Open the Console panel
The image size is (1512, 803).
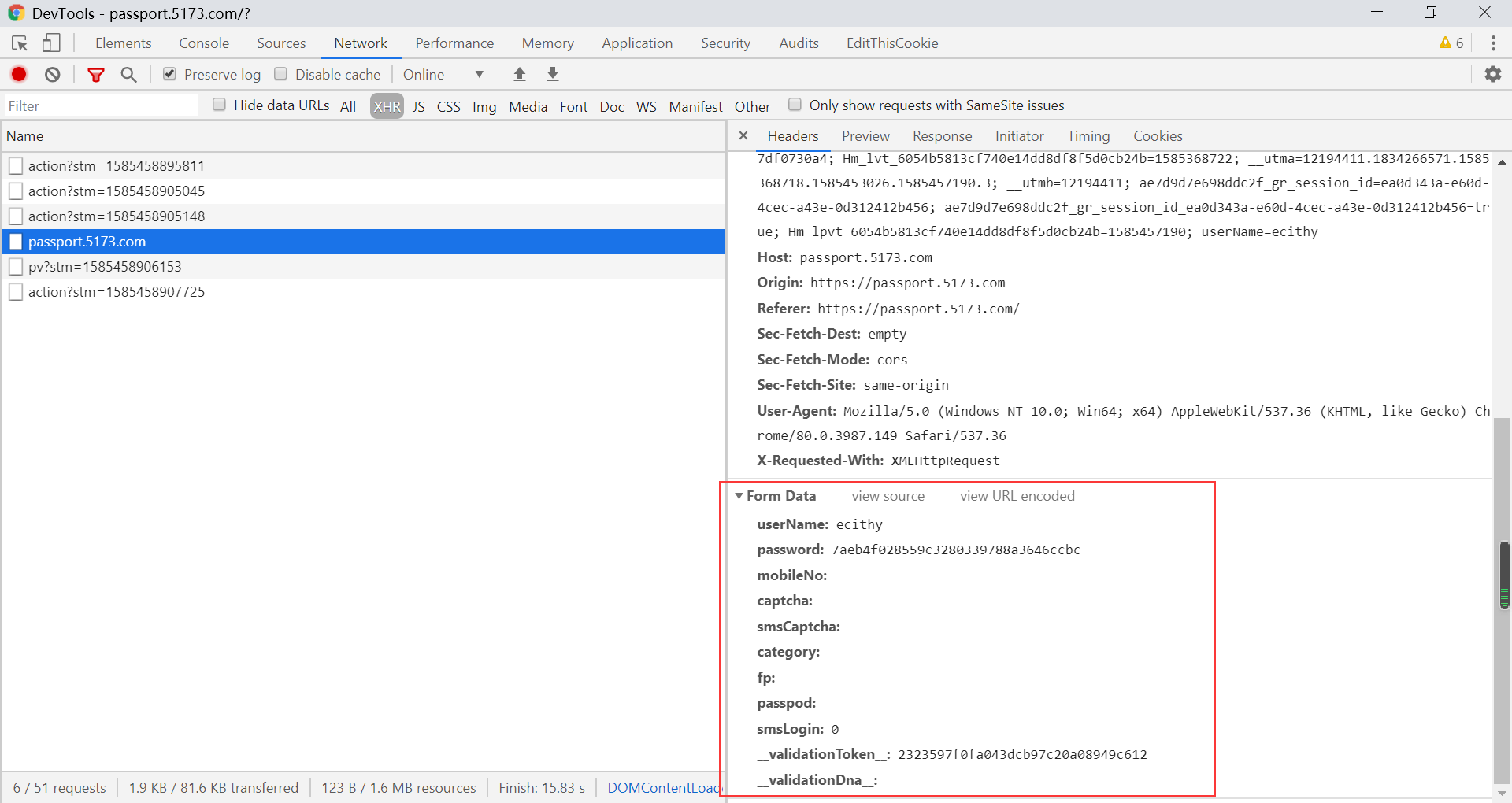click(204, 43)
